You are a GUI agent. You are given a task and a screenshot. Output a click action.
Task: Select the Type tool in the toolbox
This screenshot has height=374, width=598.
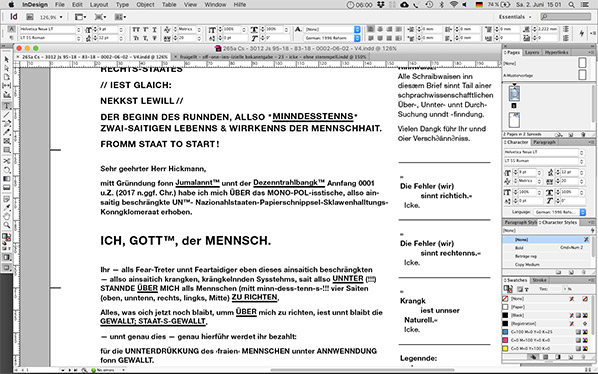(6, 106)
